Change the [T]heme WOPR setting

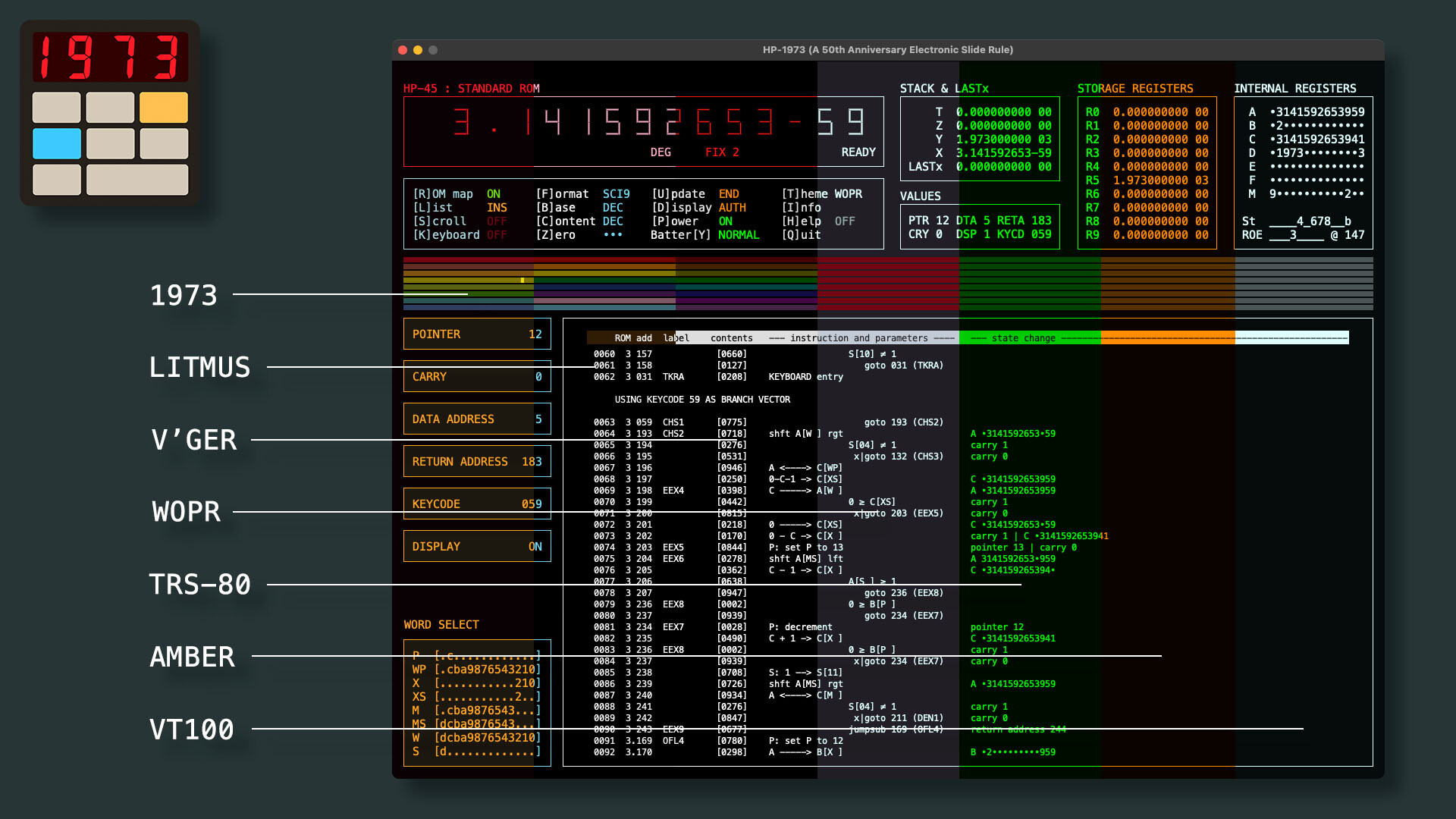pos(822,194)
